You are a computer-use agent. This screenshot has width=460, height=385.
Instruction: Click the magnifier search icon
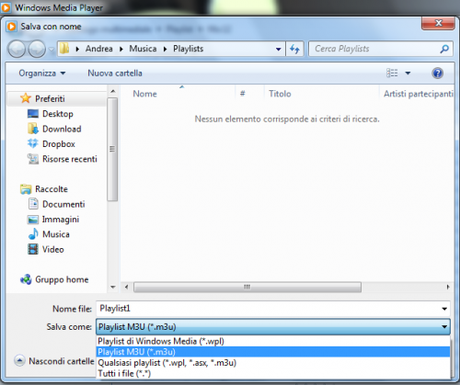pos(444,49)
